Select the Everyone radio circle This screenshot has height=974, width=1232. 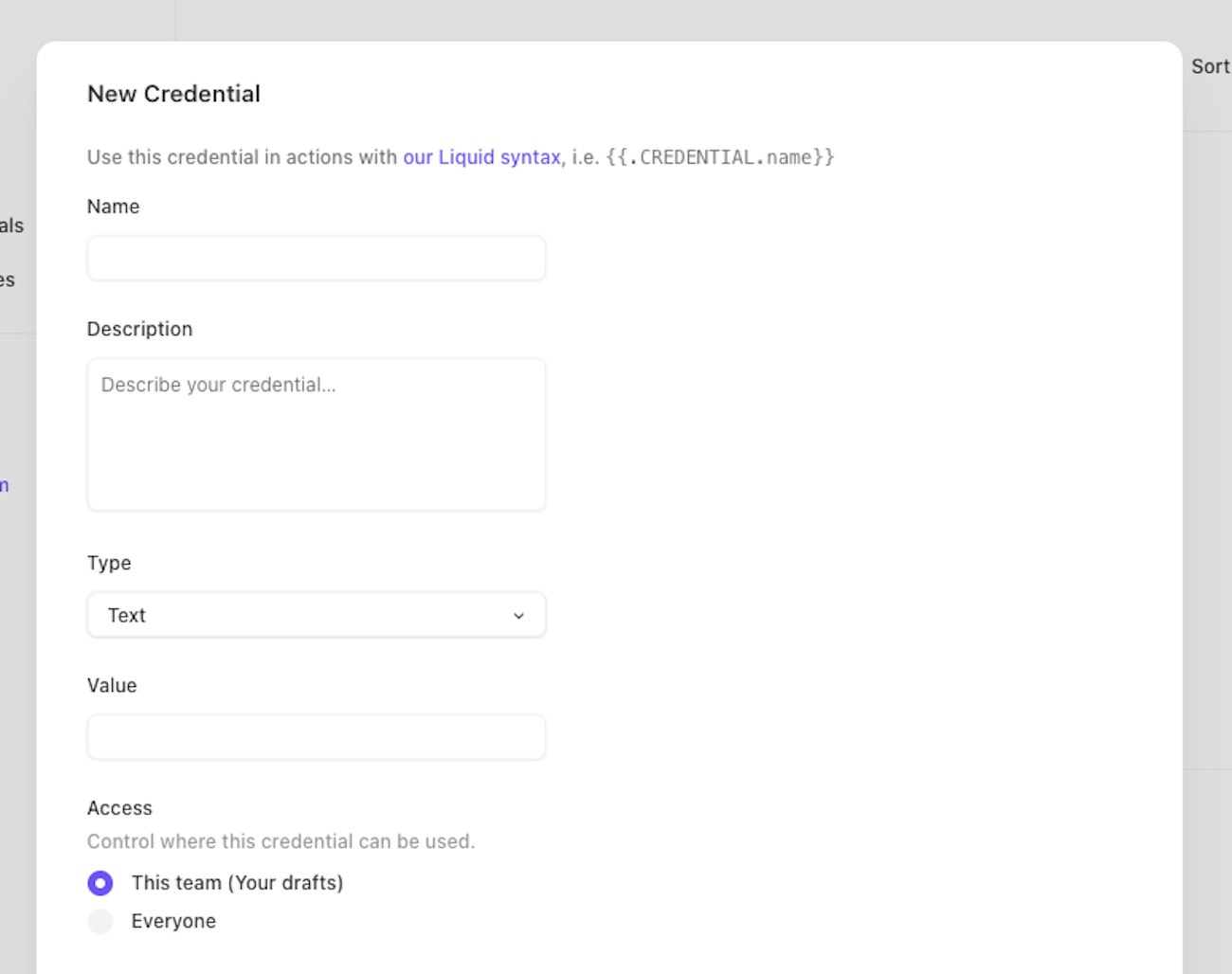click(100, 921)
